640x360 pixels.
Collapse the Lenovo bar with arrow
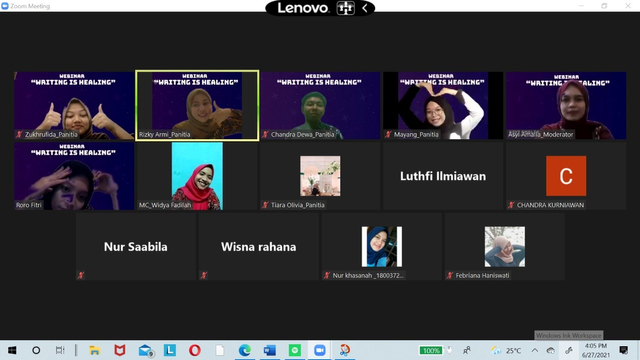coord(364,8)
